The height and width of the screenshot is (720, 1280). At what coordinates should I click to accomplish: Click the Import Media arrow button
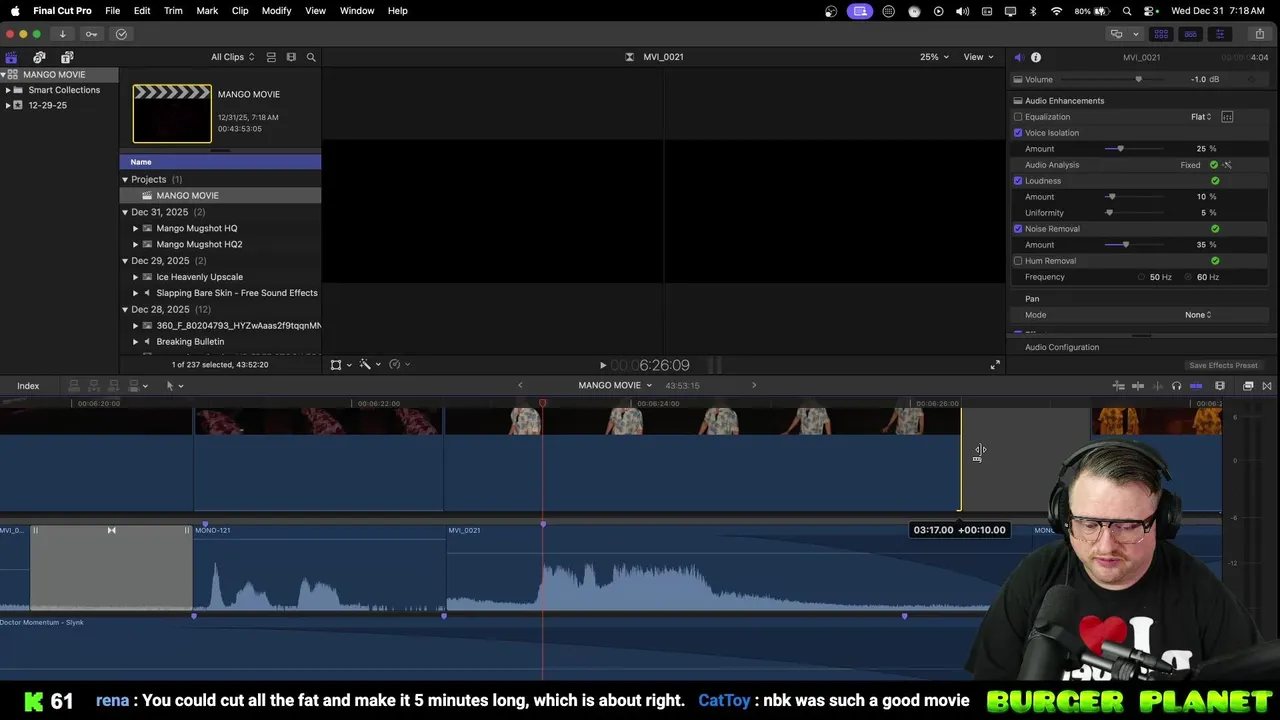(62, 34)
